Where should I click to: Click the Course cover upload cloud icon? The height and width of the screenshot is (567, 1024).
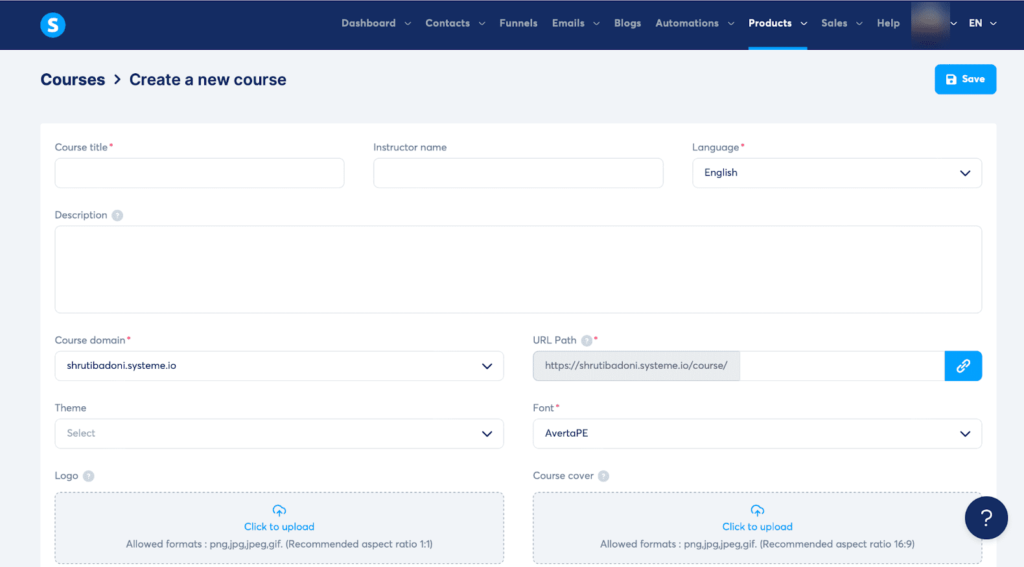757,510
